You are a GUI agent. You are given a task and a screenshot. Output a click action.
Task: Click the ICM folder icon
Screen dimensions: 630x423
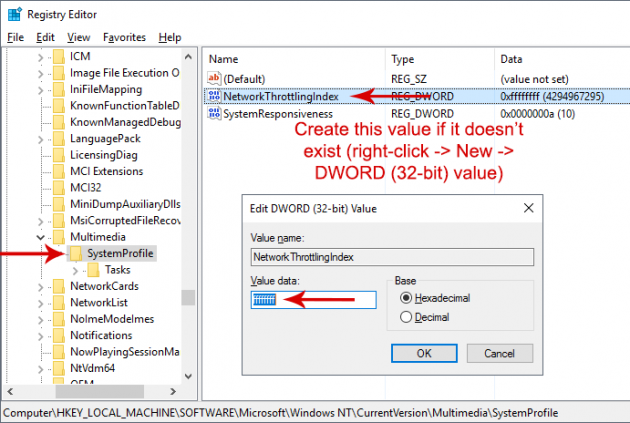click(59, 56)
